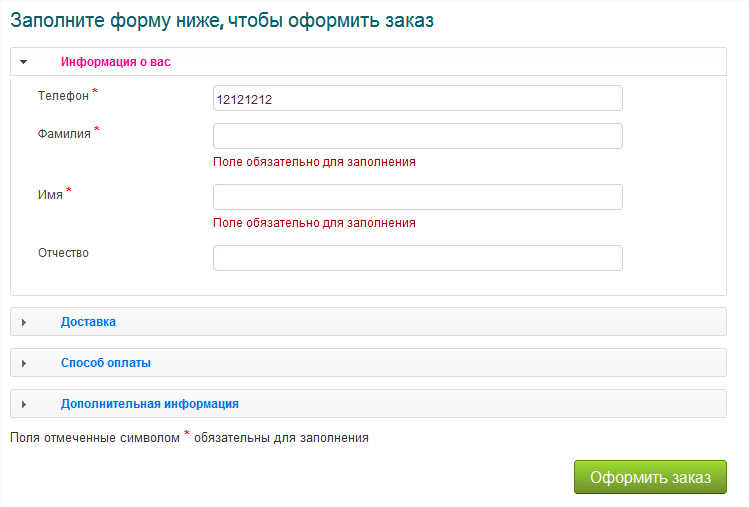This screenshot has height=507, width=749.
Task: Click the Имя field label
Action: (50, 194)
